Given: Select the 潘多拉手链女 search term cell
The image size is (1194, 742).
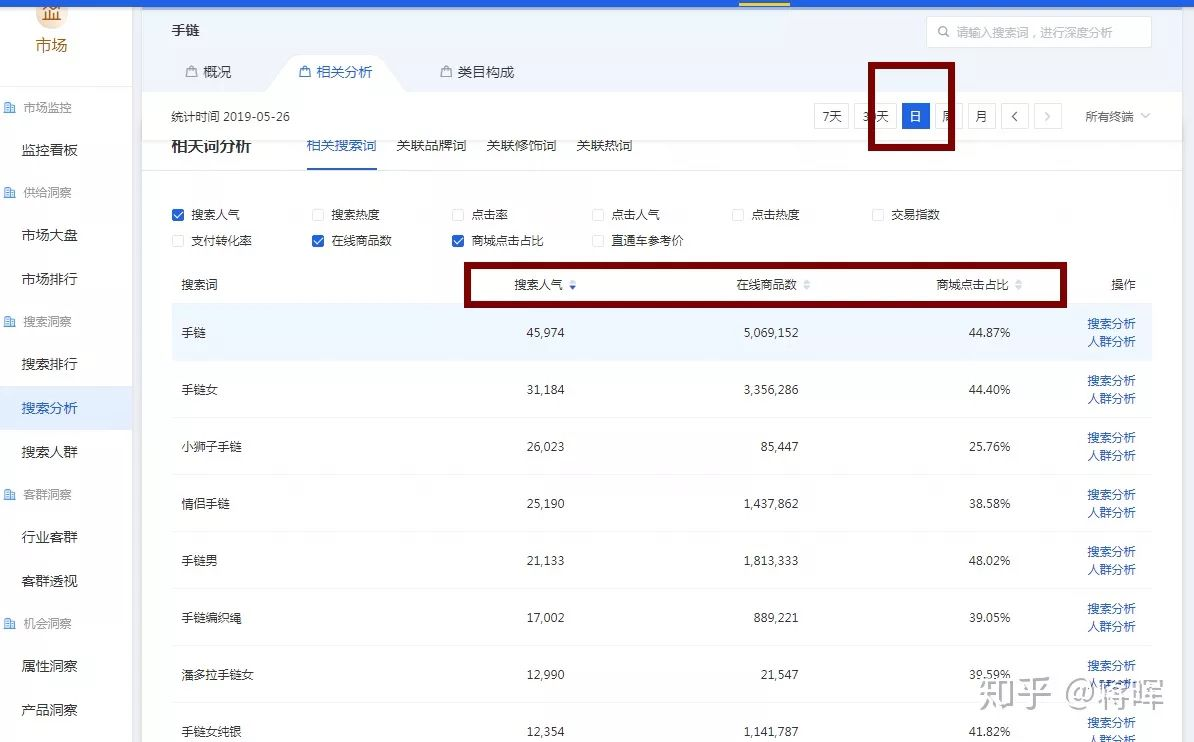Looking at the screenshot, I should point(218,675).
